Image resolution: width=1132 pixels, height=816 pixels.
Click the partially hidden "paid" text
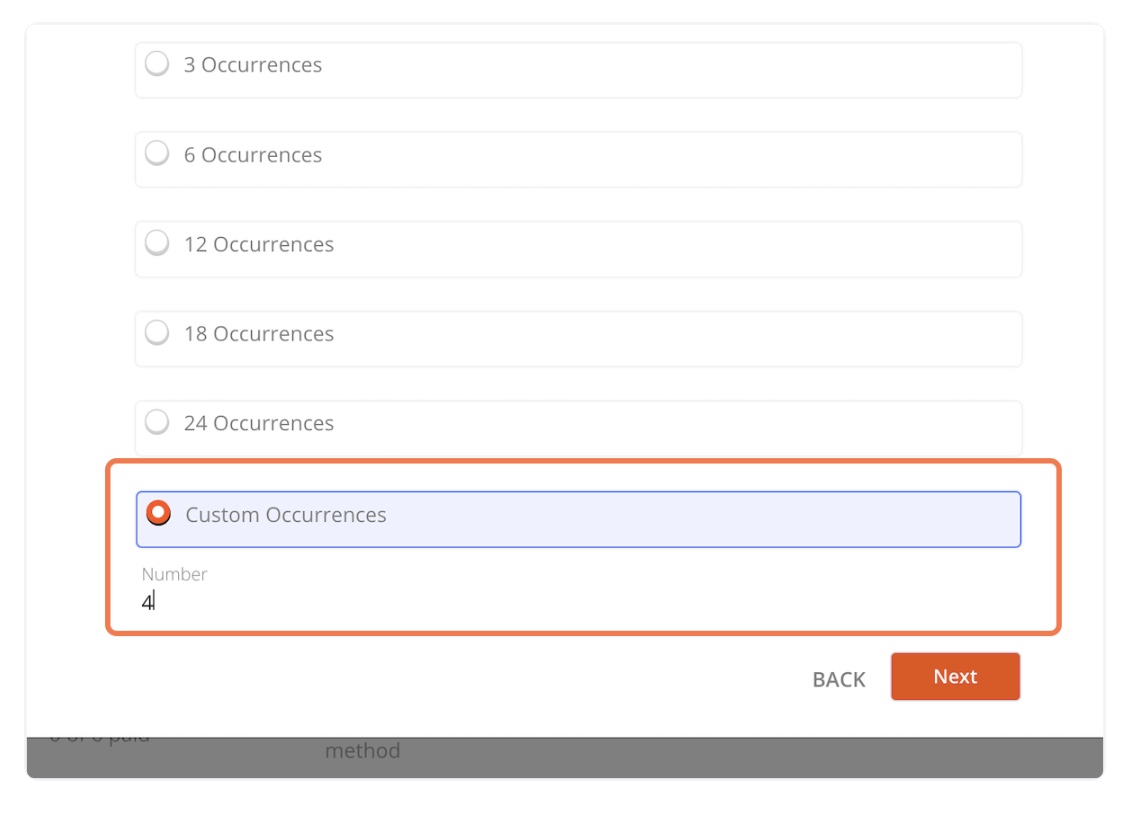[128, 738]
